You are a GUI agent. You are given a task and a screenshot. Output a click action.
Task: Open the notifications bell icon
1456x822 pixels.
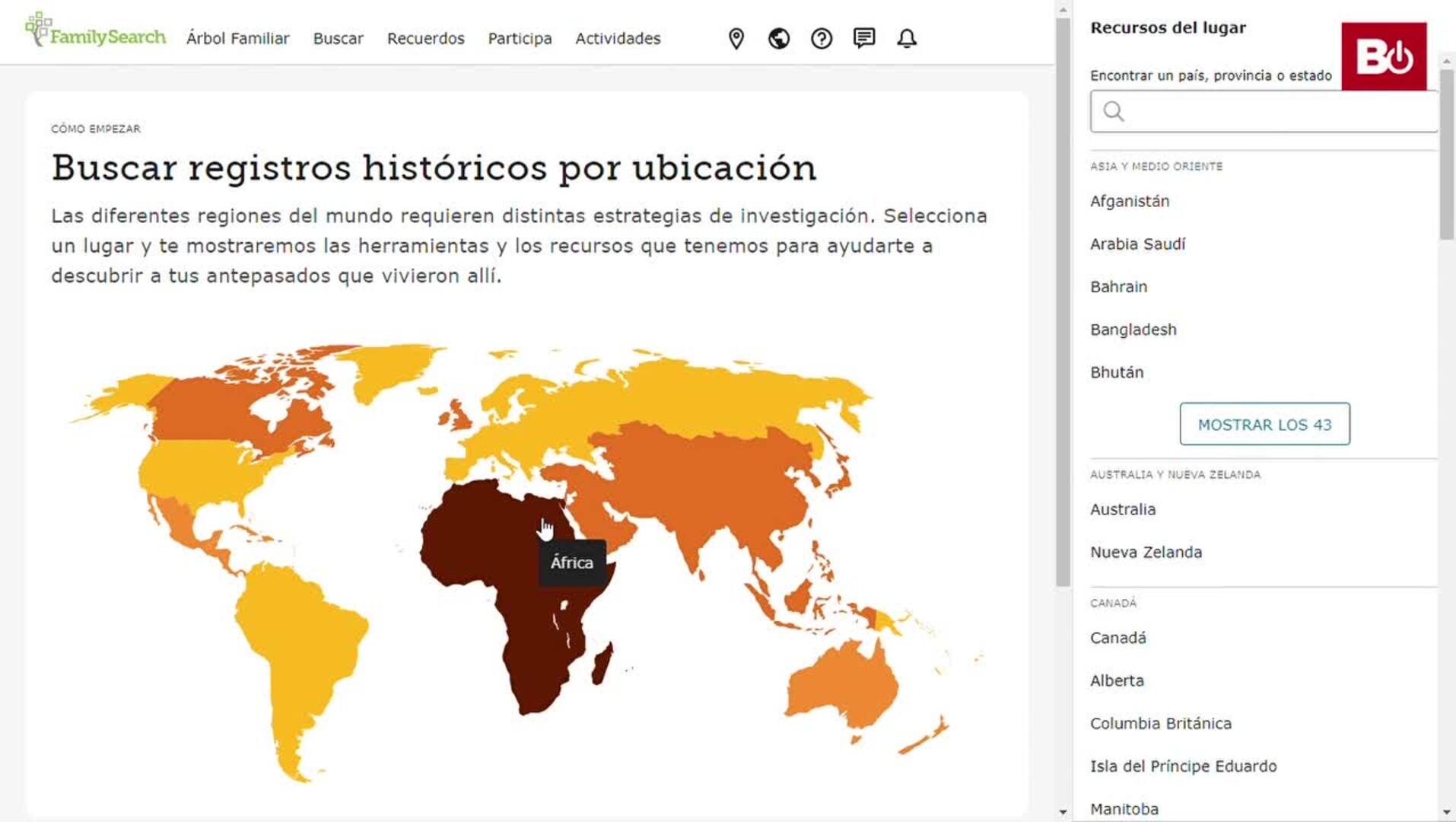(x=906, y=39)
